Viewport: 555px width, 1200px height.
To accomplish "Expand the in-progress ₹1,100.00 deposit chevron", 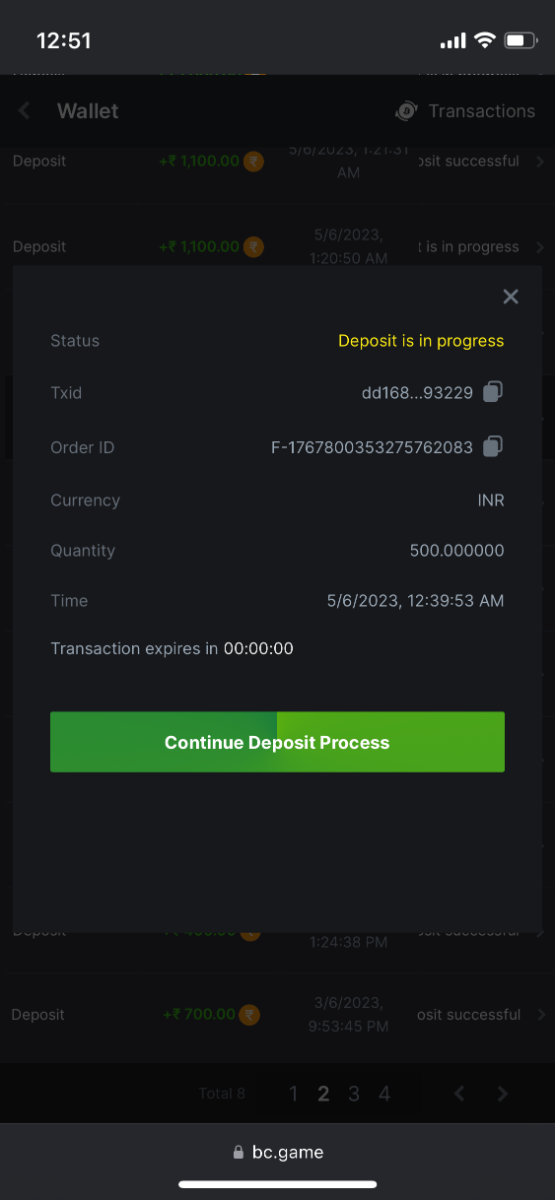I will [540, 247].
